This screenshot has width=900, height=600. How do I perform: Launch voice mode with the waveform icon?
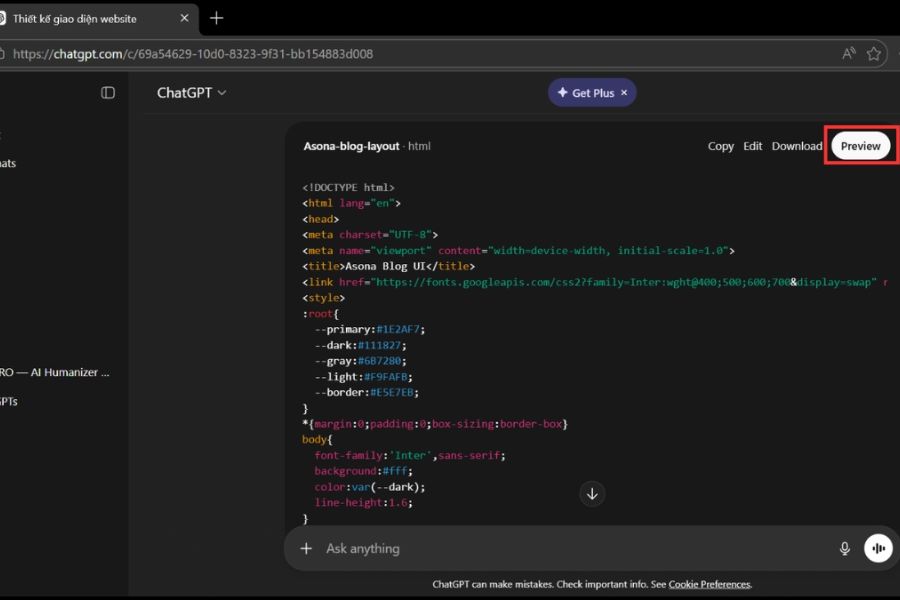(878, 548)
